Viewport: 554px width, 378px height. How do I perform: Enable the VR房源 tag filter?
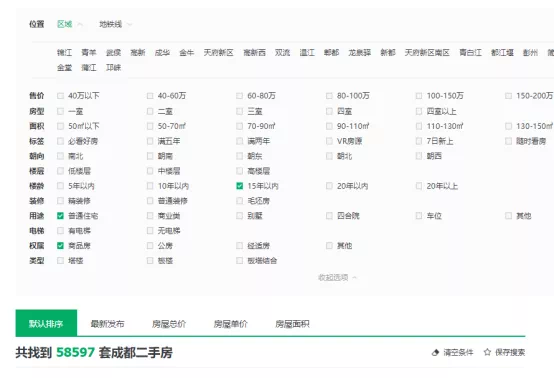[x=329, y=141]
